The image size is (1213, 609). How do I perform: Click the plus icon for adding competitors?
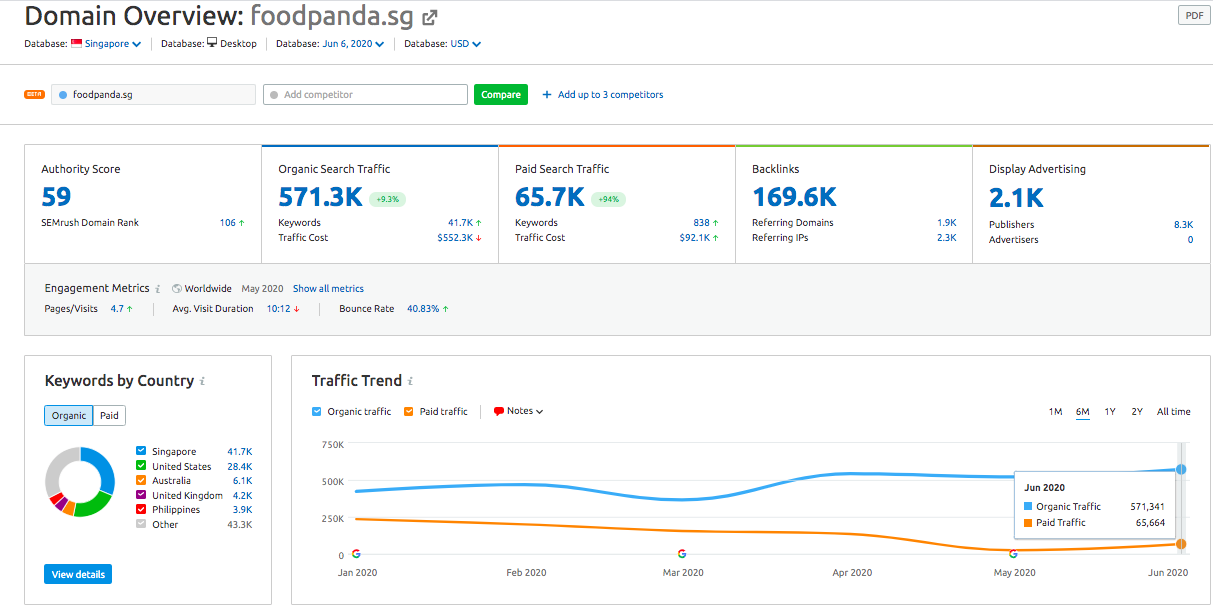point(547,95)
